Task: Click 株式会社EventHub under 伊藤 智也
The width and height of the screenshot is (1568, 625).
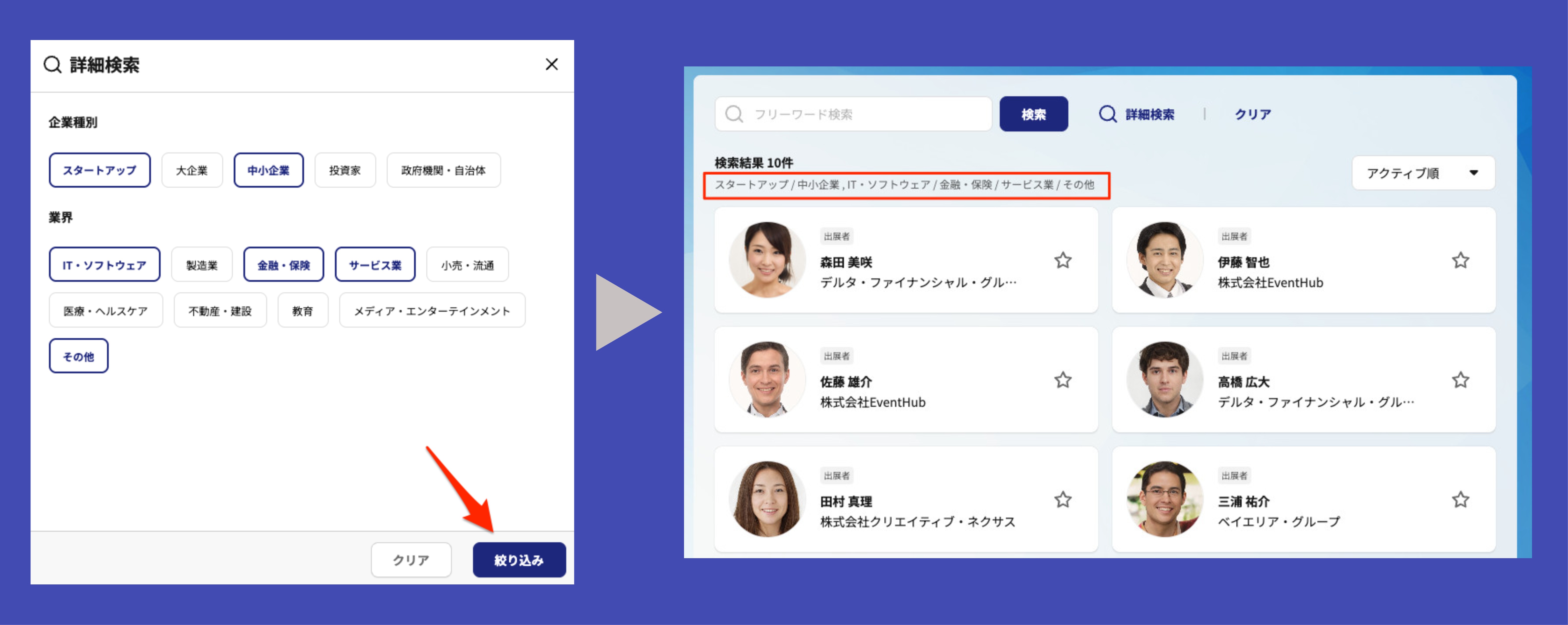Action: [1270, 282]
